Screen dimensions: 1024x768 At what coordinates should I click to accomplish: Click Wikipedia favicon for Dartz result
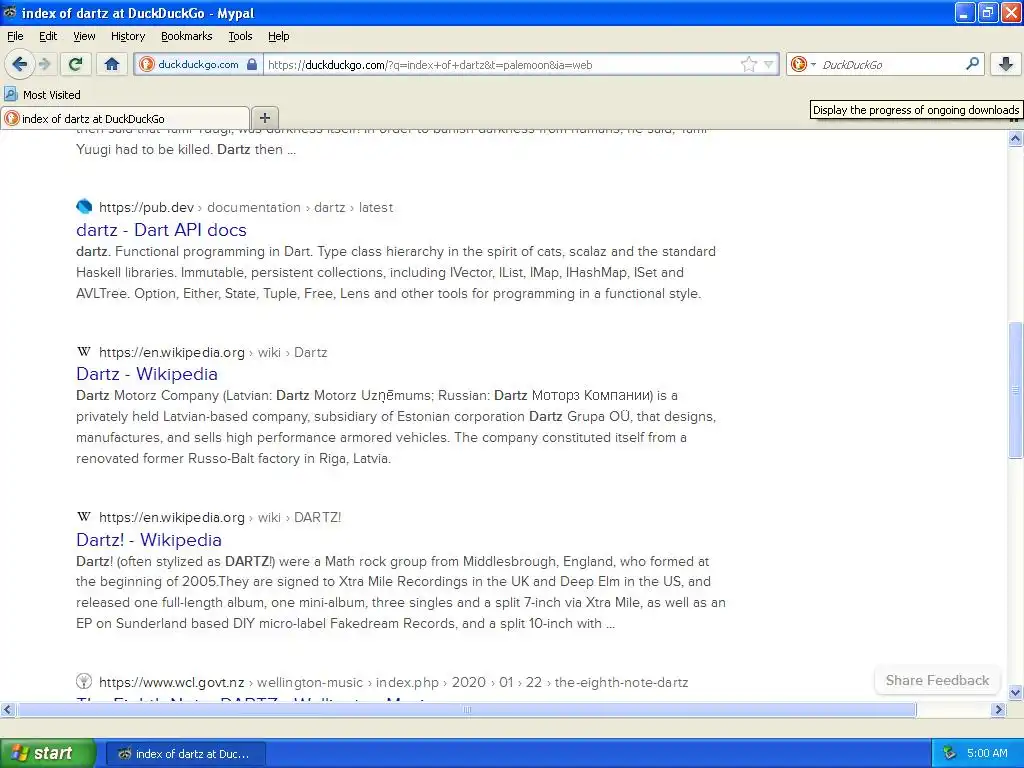pos(84,352)
